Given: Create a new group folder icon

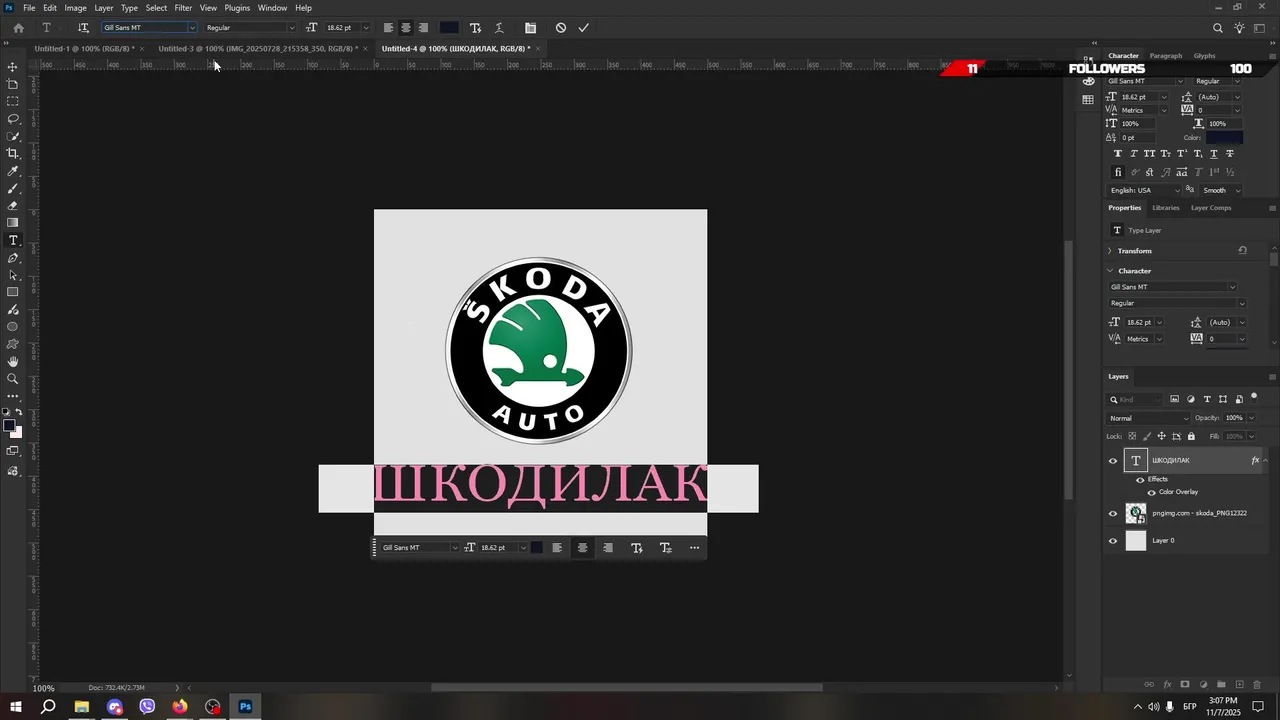Looking at the screenshot, I should coord(1221,685).
